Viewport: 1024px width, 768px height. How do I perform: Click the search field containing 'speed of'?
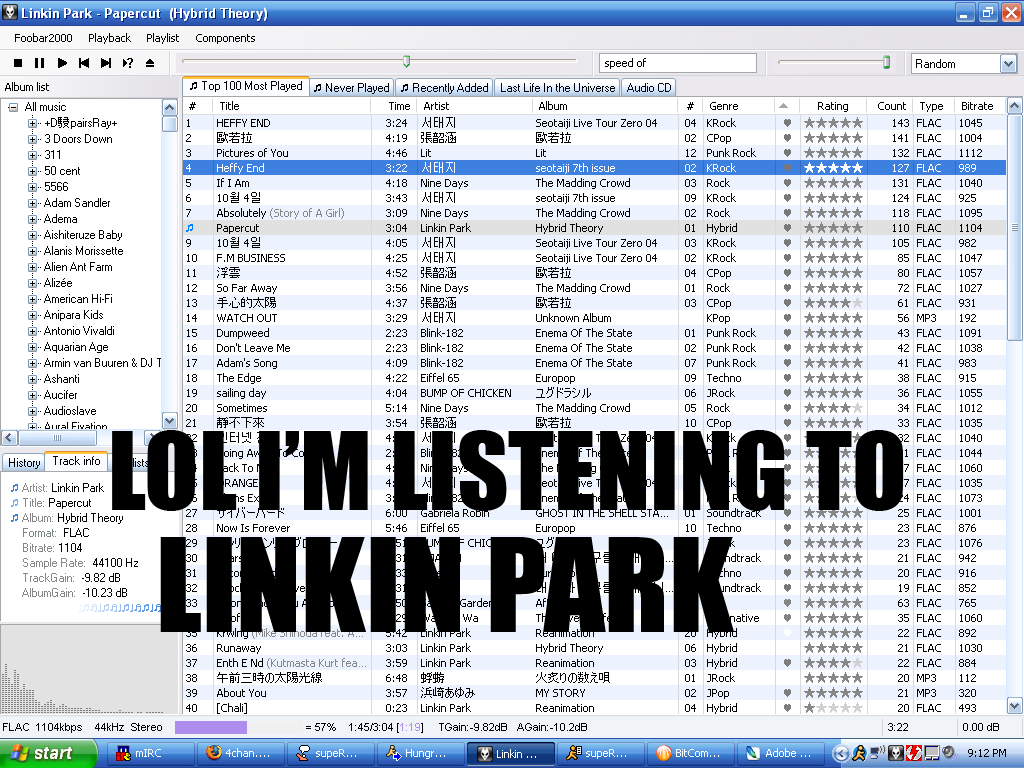(x=677, y=63)
